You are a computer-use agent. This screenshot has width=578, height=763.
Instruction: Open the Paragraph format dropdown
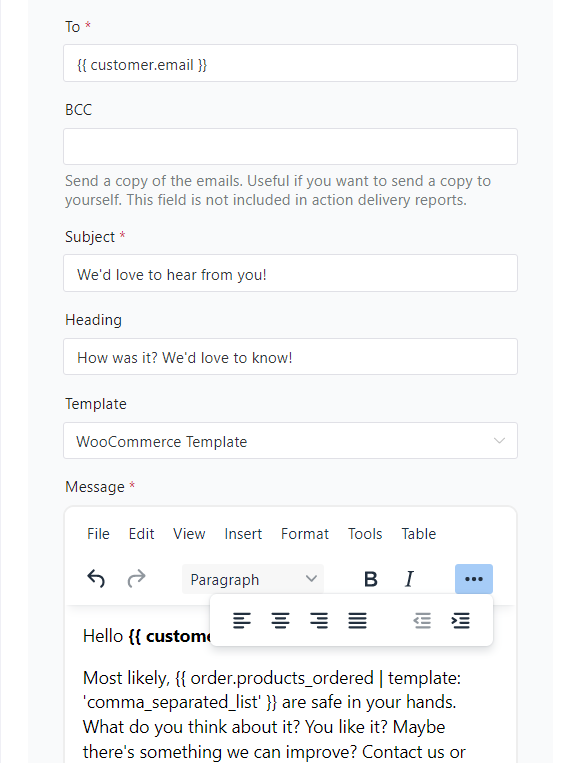(253, 579)
